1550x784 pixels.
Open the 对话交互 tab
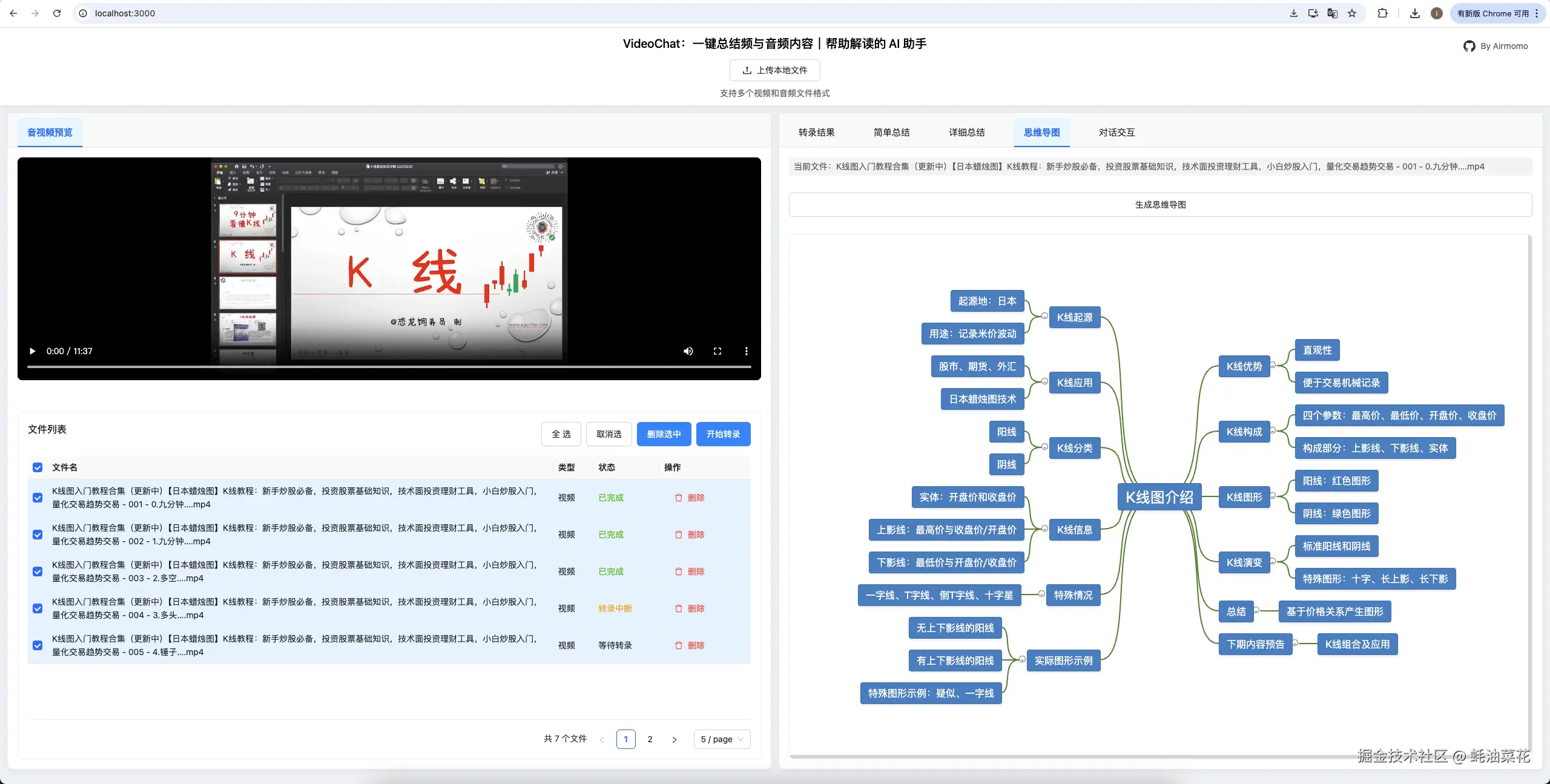1115,132
